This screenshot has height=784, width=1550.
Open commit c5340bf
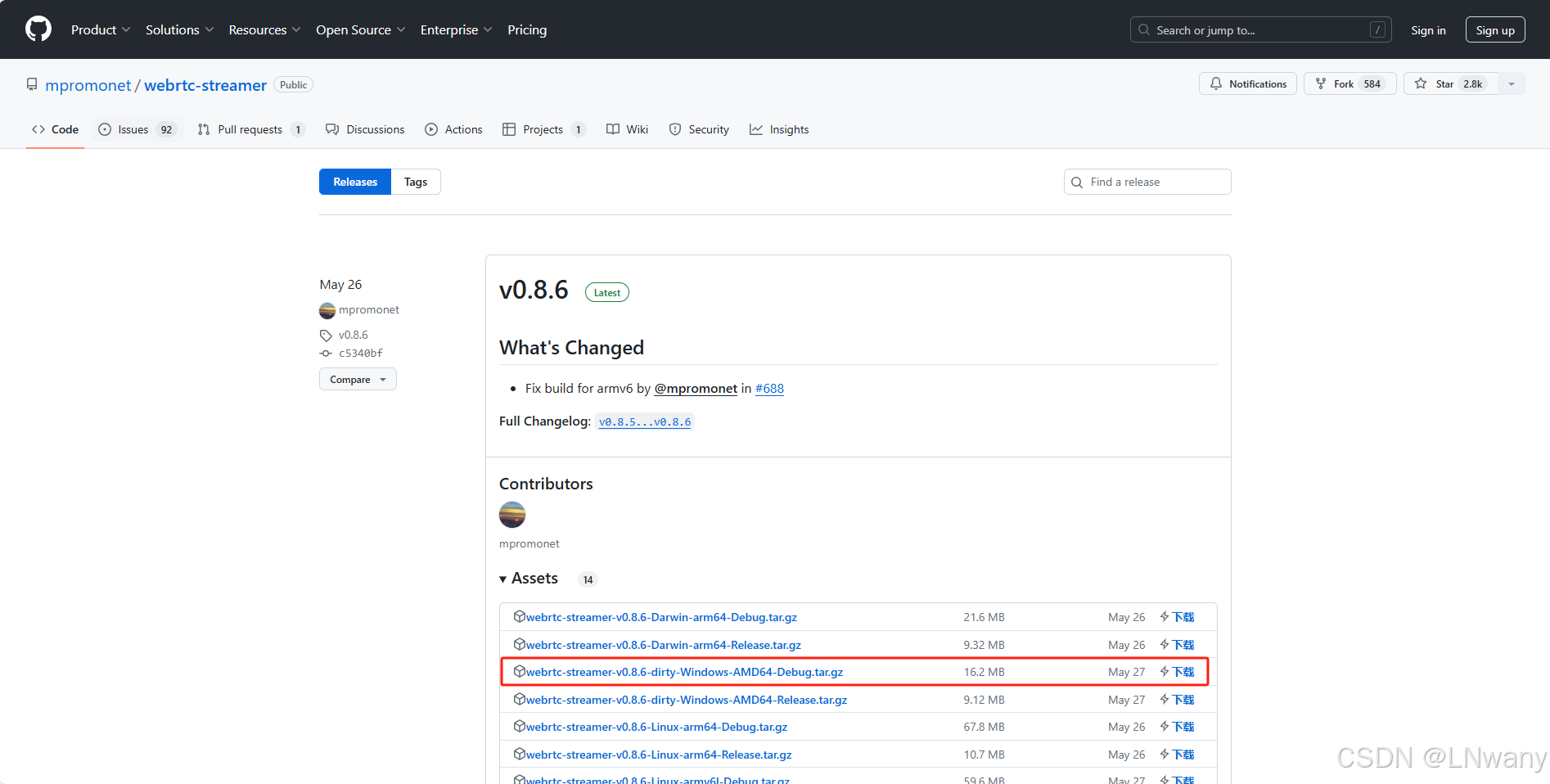(361, 353)
